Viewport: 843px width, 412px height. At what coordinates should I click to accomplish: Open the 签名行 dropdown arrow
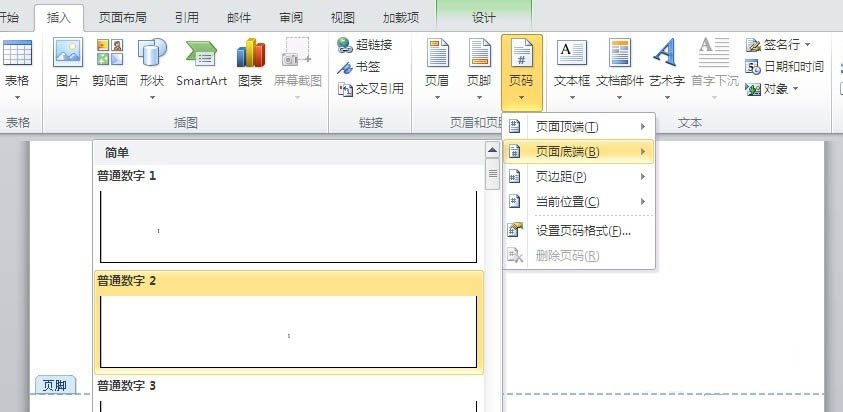(x=807, y=45)
